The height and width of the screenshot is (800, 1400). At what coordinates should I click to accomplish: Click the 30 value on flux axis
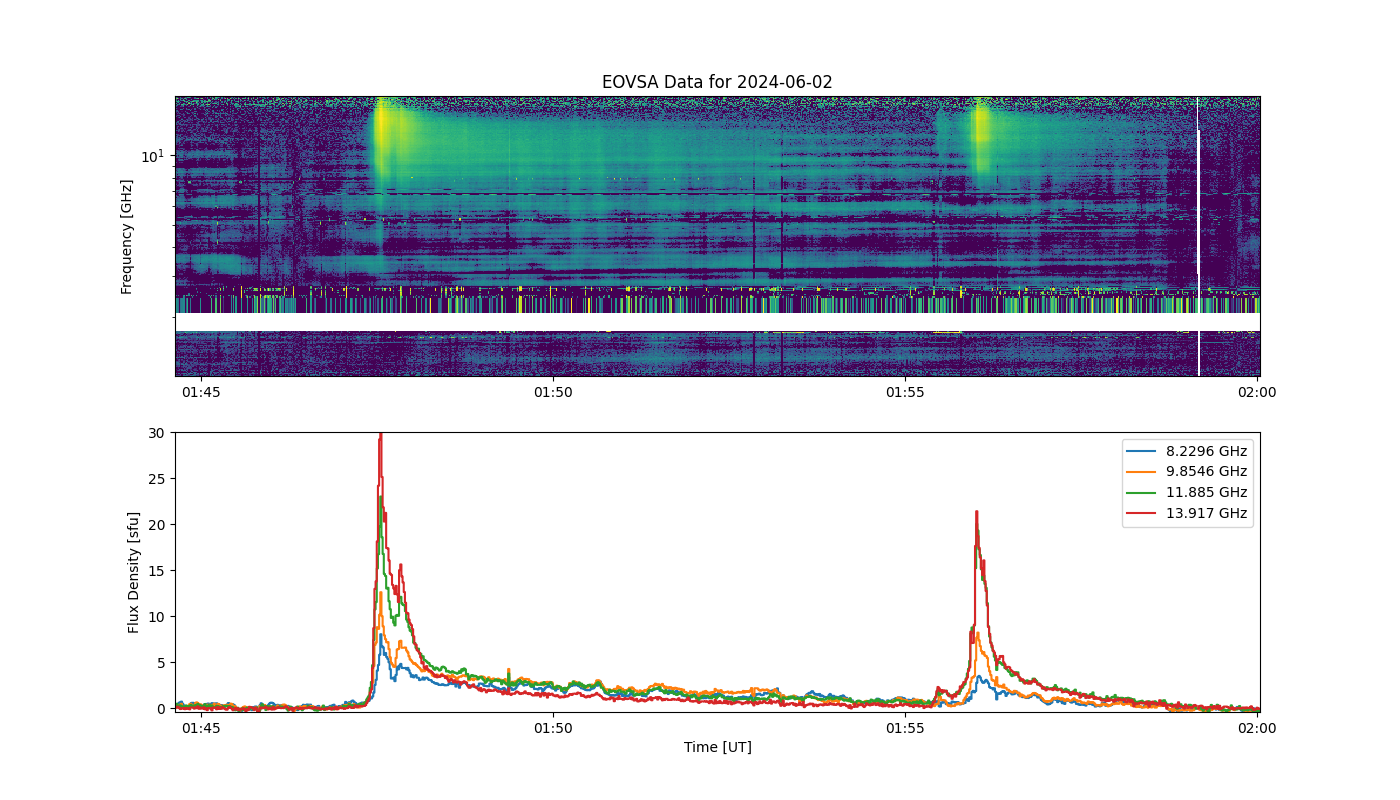(x=156, y=433)
